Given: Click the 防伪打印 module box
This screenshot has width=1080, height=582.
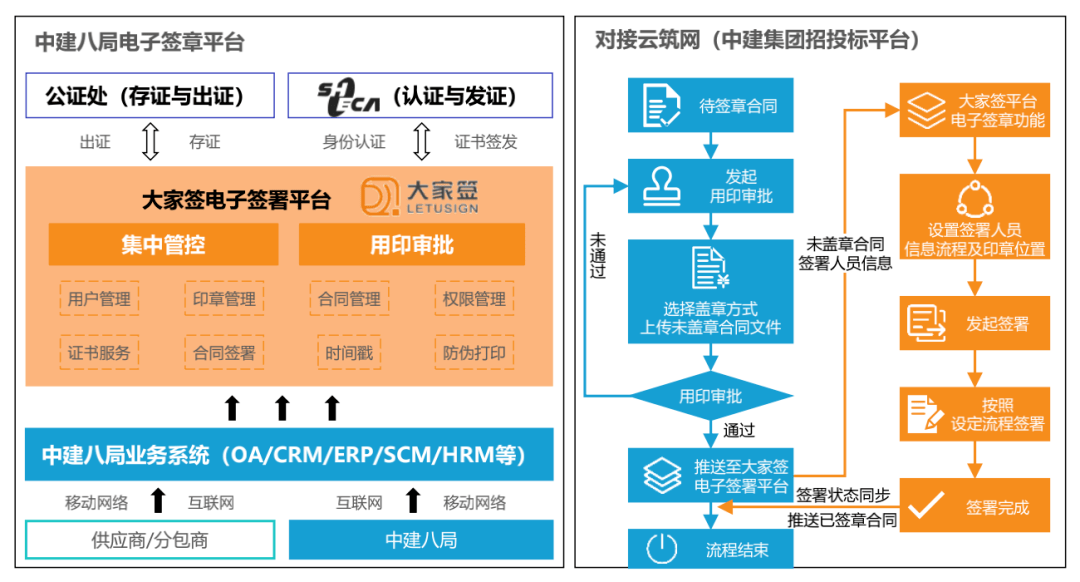Looking at the screenshot, I should pyautogui.click(x=474, y=353).
